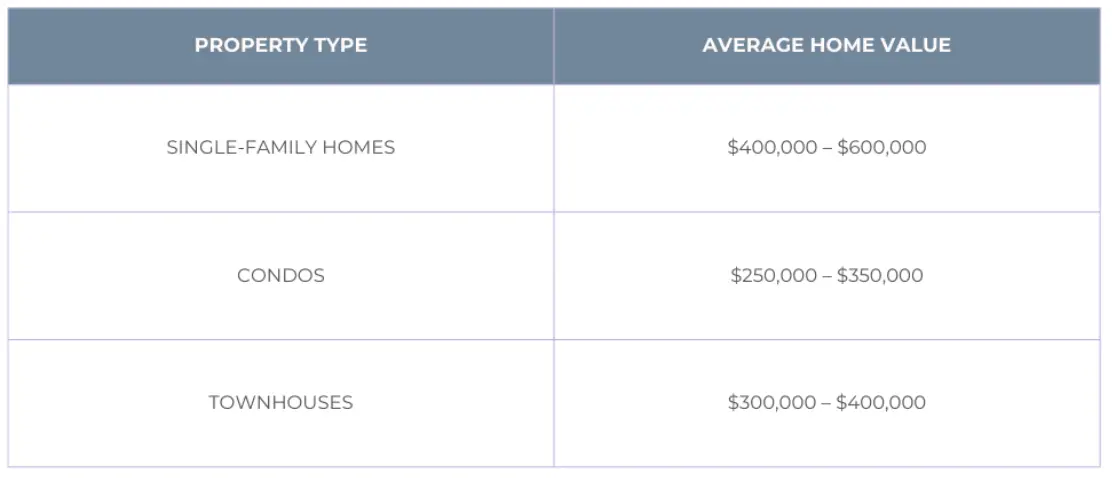The height and width of the screenshot is (478, 1112).
Task: Click the dash between $250,000 and $350,000
Action: point(827,276)
